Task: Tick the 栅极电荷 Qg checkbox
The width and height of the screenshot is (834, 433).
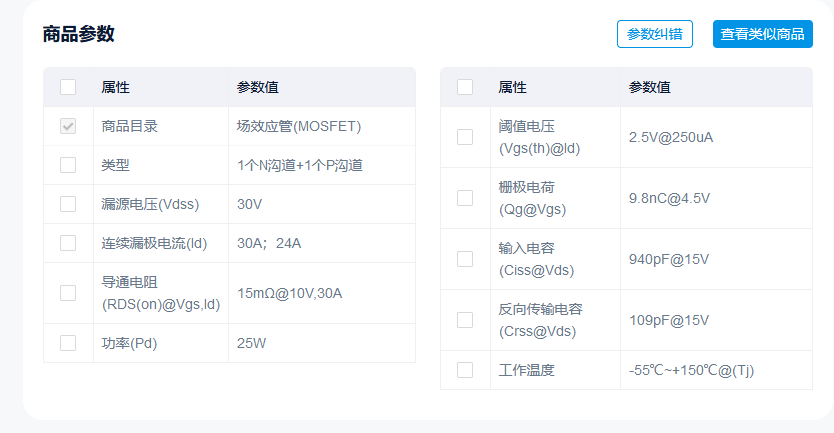Action: click(x=465, y=198)
